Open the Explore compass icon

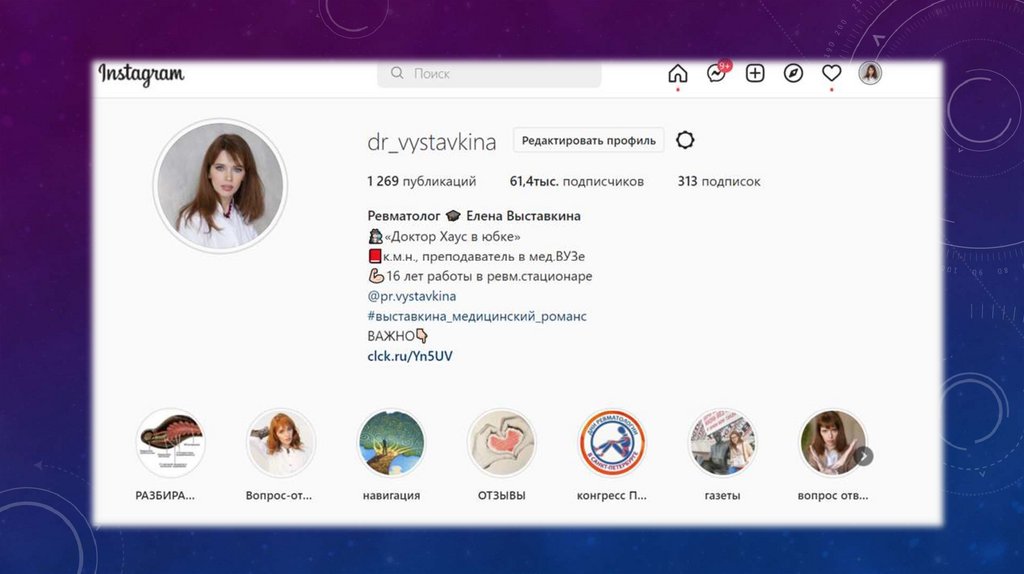click(793, 73)
